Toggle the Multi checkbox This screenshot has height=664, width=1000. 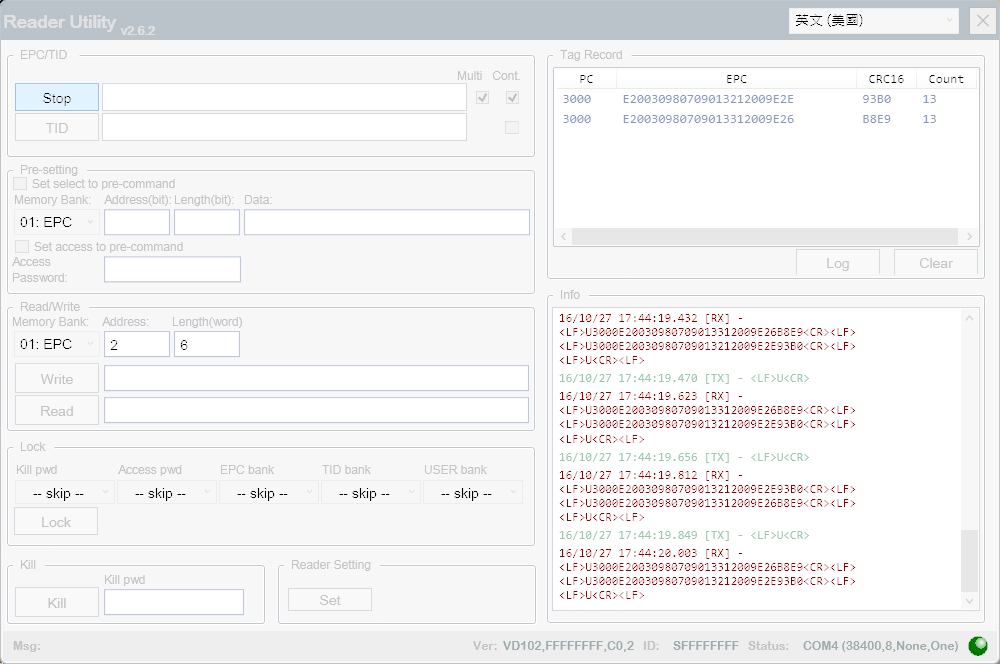tap(483, 98)
